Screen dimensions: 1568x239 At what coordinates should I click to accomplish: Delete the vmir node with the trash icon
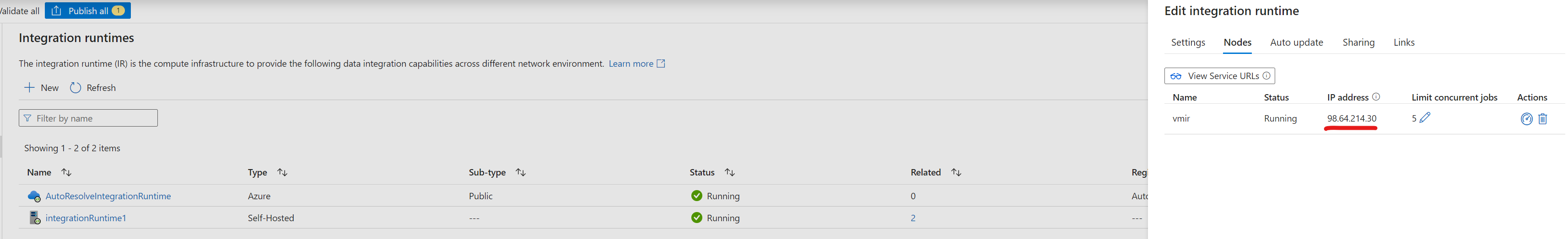pyautogui.click(x=1542, y=119)
